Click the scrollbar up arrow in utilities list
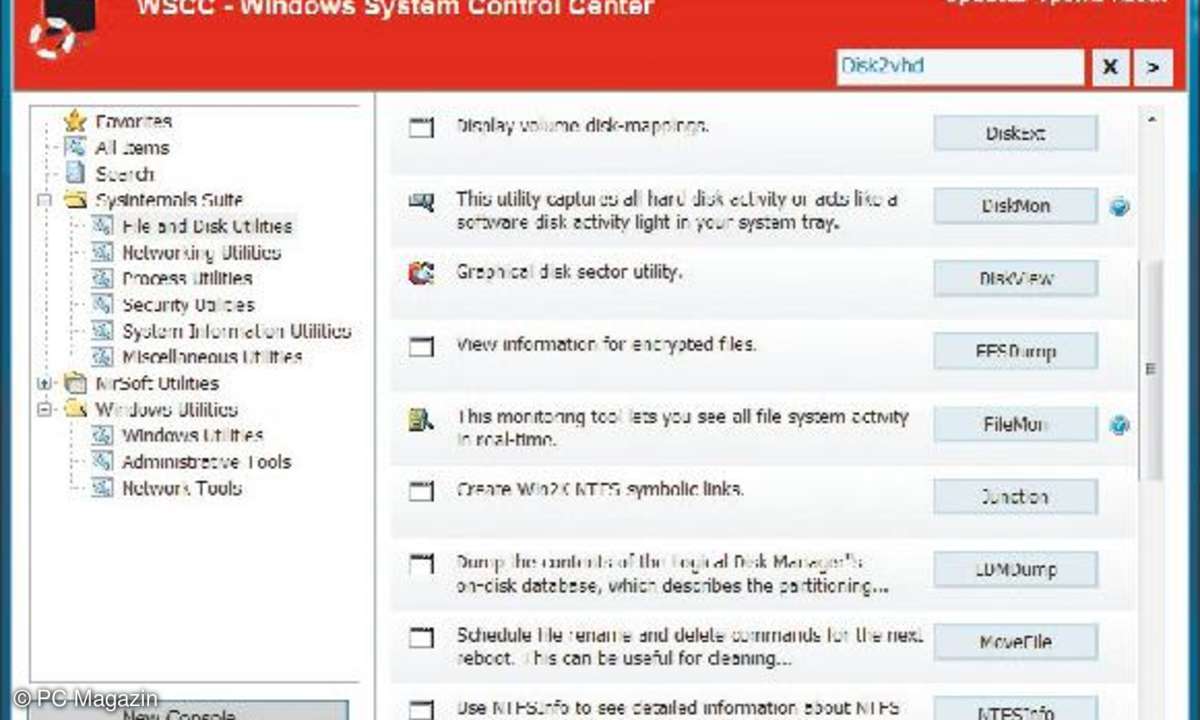1200x720 pixels. point(1151,120)
